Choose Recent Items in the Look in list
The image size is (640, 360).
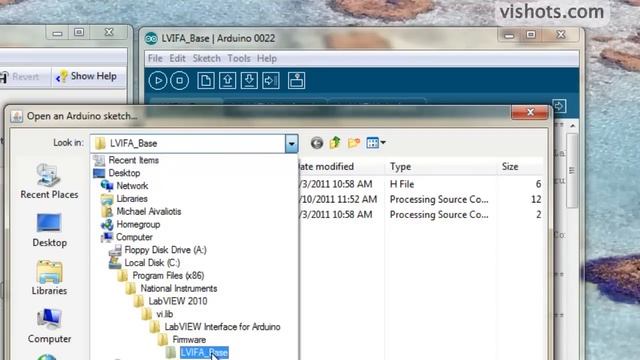point(133,160)
